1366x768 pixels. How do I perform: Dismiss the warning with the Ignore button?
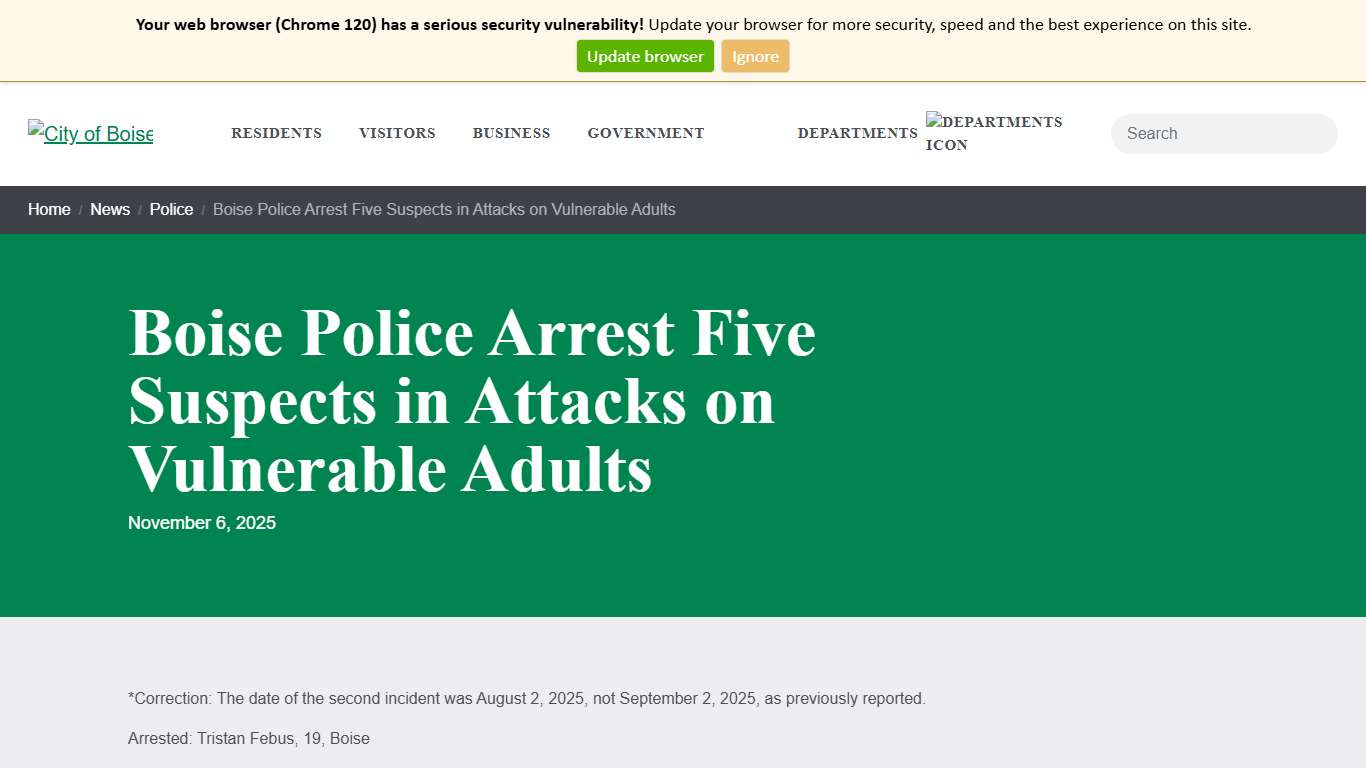(x=755, y=56)
